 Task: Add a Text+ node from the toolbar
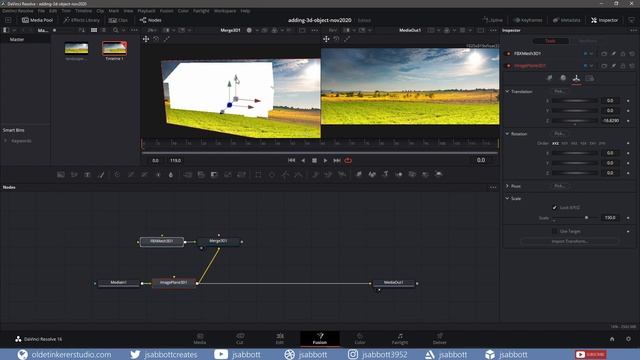pyautogui.click(x=87, y=175)
